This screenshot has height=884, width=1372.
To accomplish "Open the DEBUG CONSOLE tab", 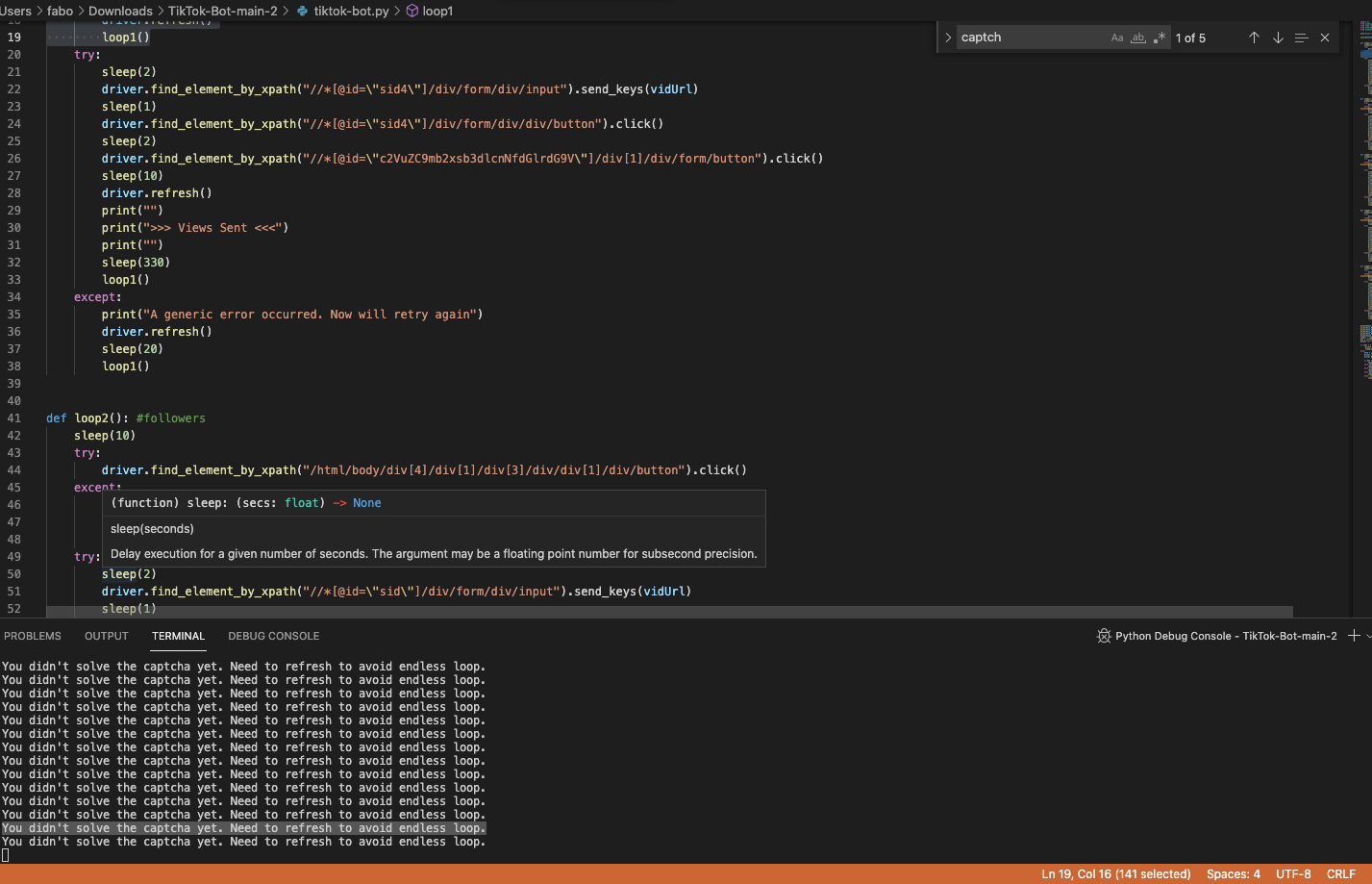I will pos(274,636).
